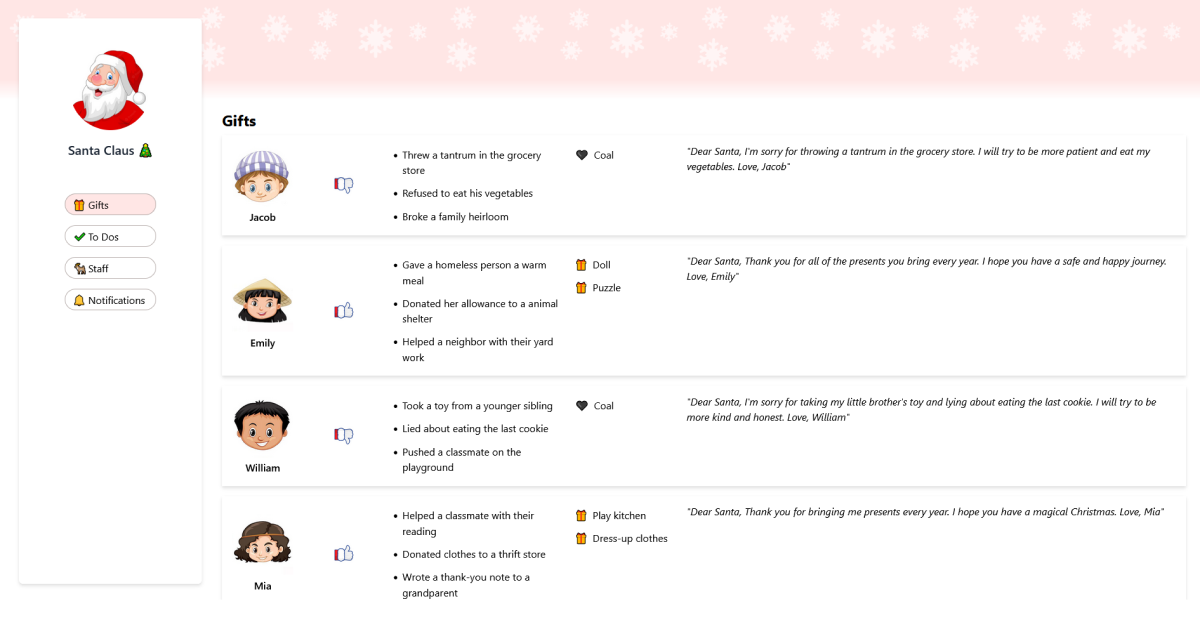1200x630 pixels.
Task: Go to the Staff section
Action: tap(110, 268)
